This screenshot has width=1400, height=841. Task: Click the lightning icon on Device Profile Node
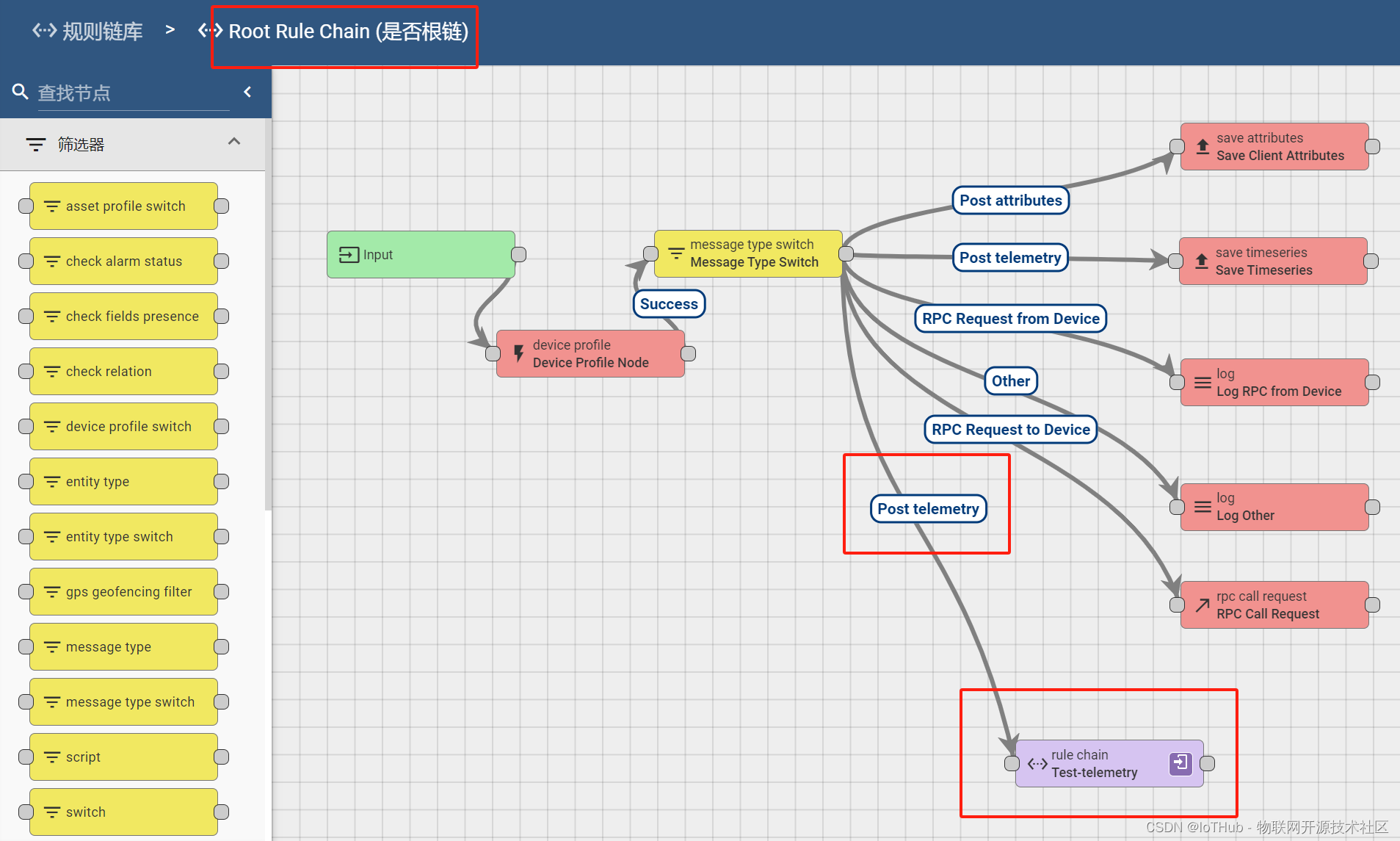518,354
